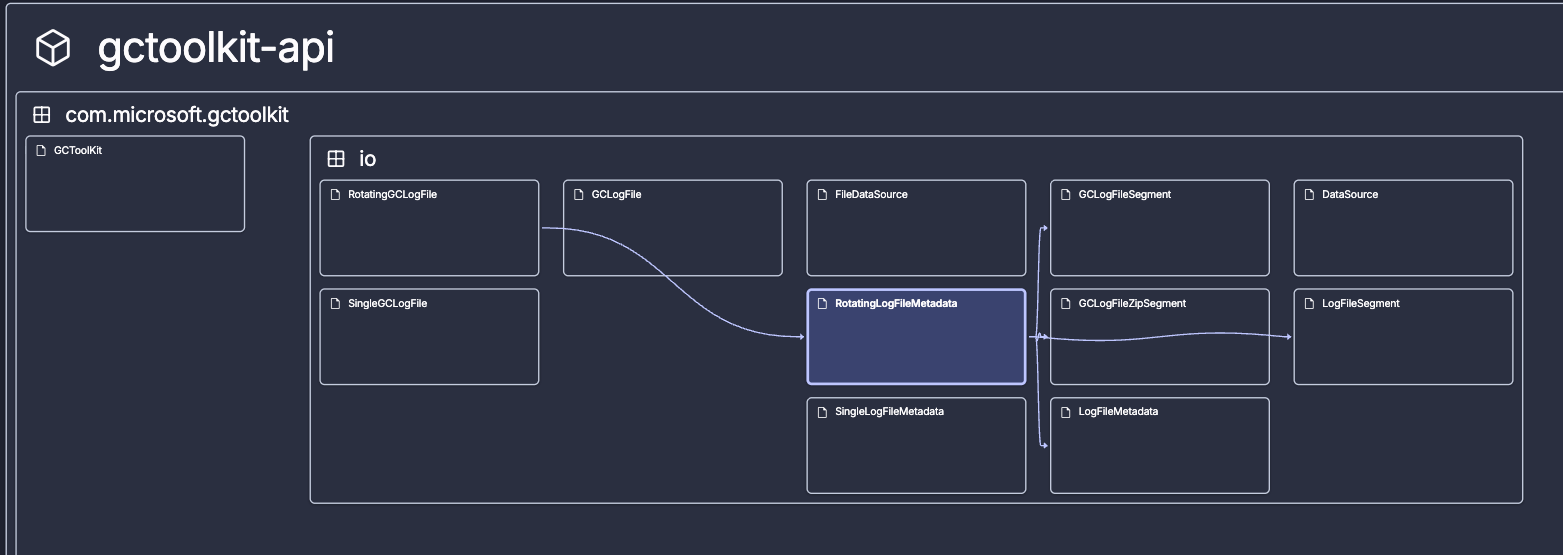Click the file icon beside LogFileSegment

[1309, 303]
